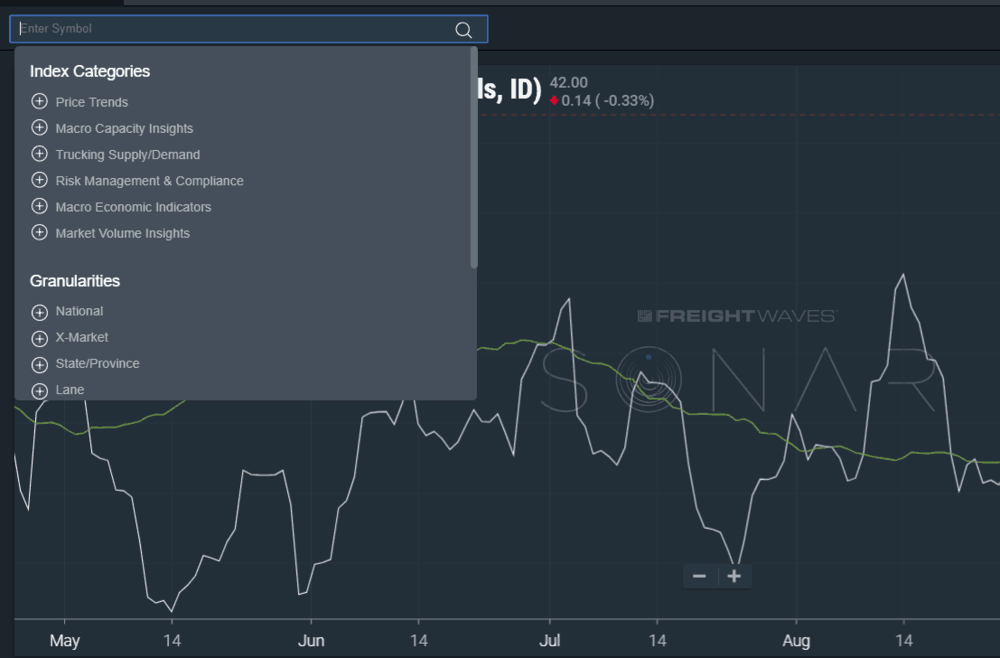1000x658 pixels.
Task: Click the search magnifier icon
Action: tap(464, 29)
